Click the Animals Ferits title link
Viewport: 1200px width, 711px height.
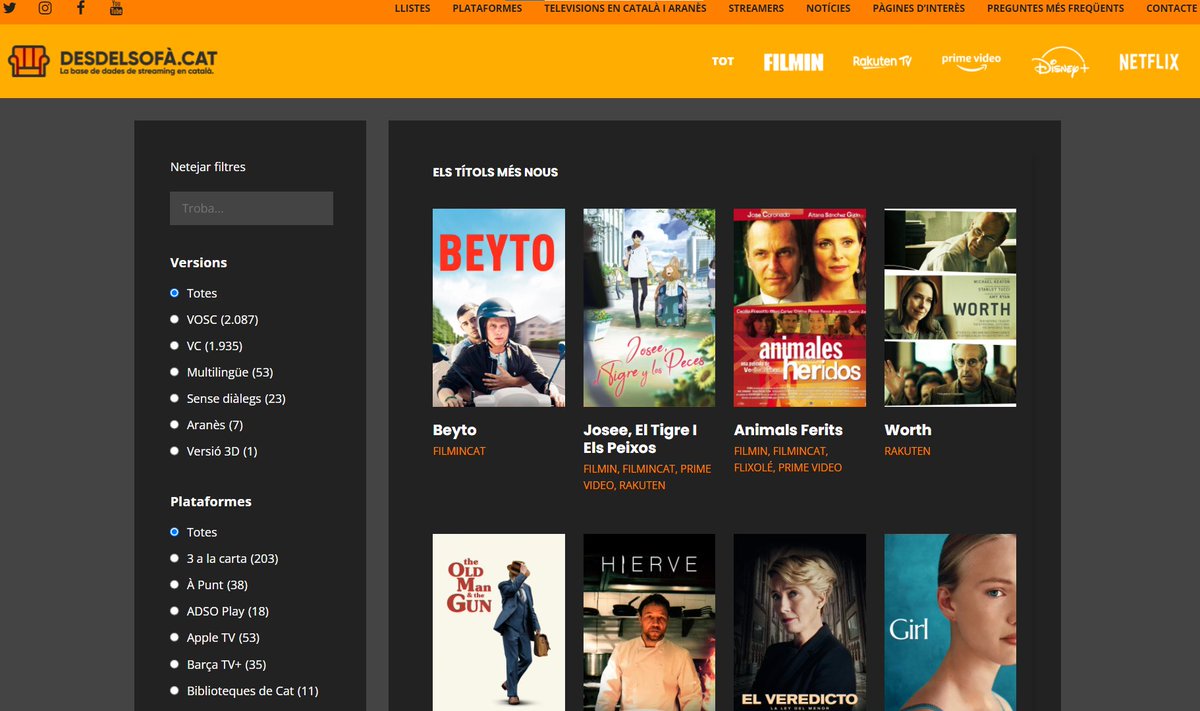click(788, 430)
